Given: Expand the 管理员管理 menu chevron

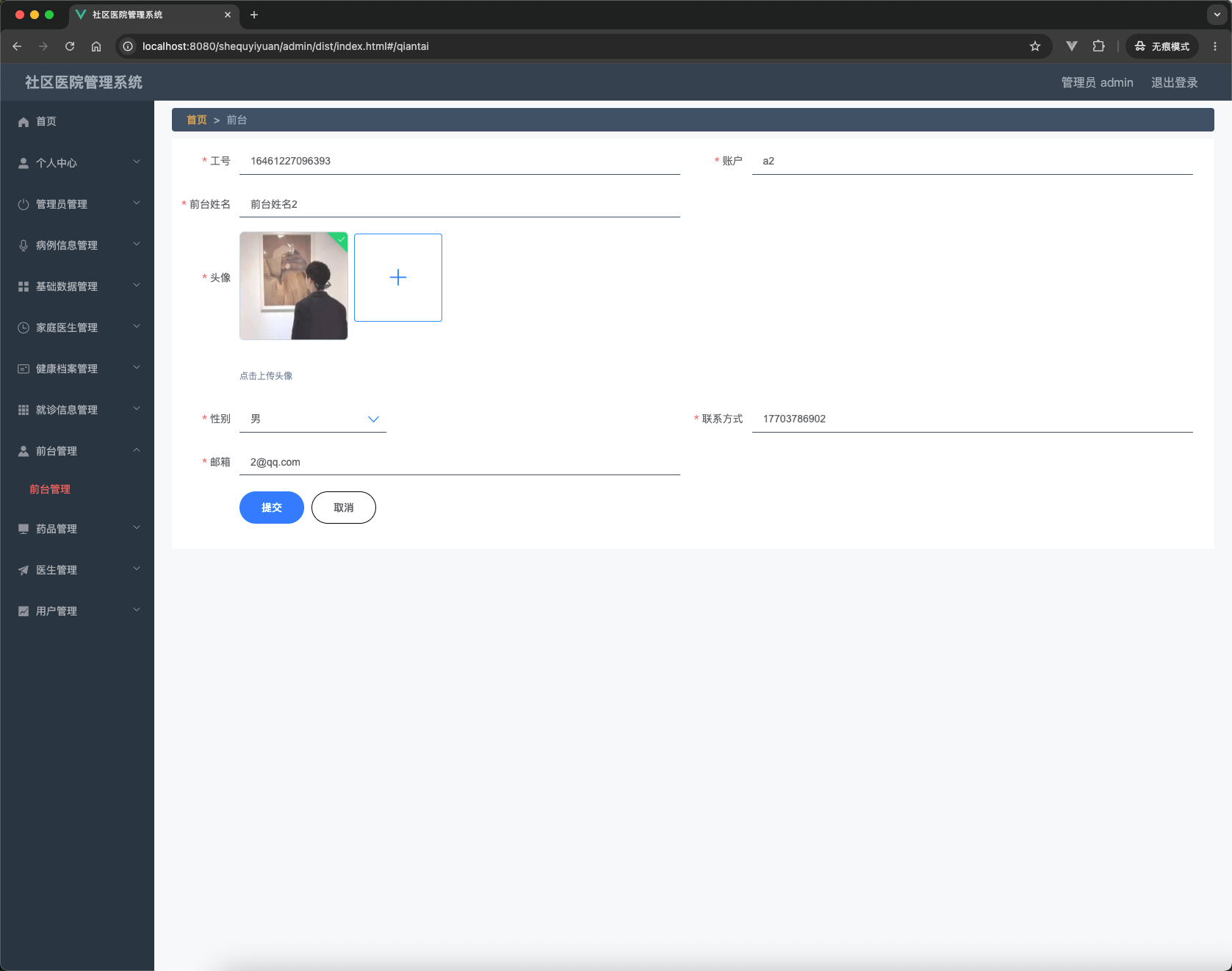Looking at the screenshot, I should click(137, 203).
